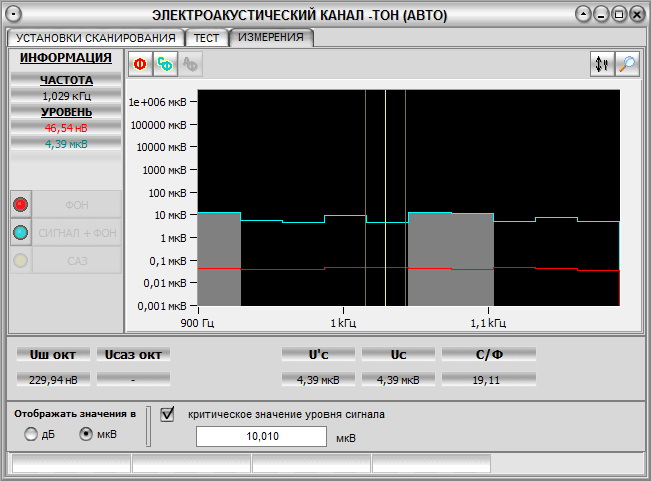Click the vertical axis scaling arrows icon
This screenshot has width=651, height=481.
point(602,63)
